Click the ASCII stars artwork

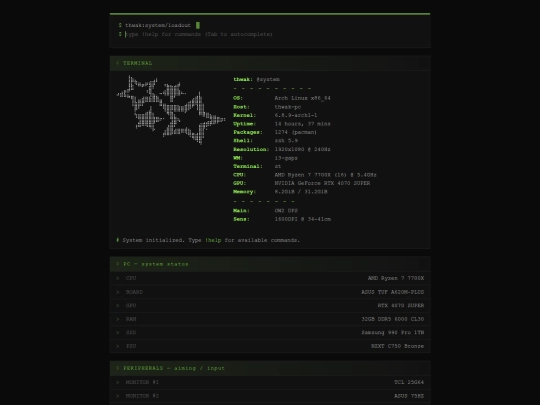[x=171, y=110]
